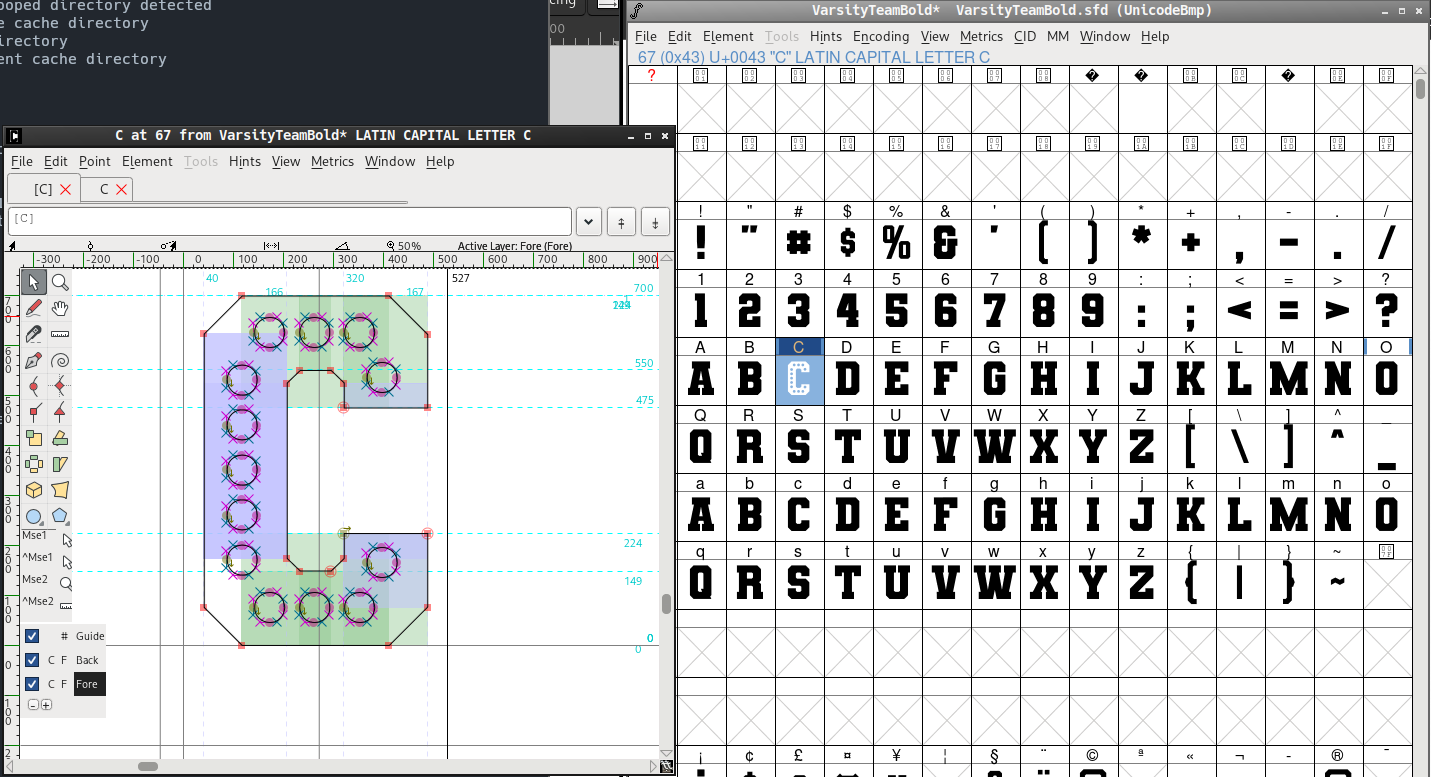Expand the Polygon tool variant flyout
The height and width of the screenshot is (777, 1431).
(x=68, y=524)
